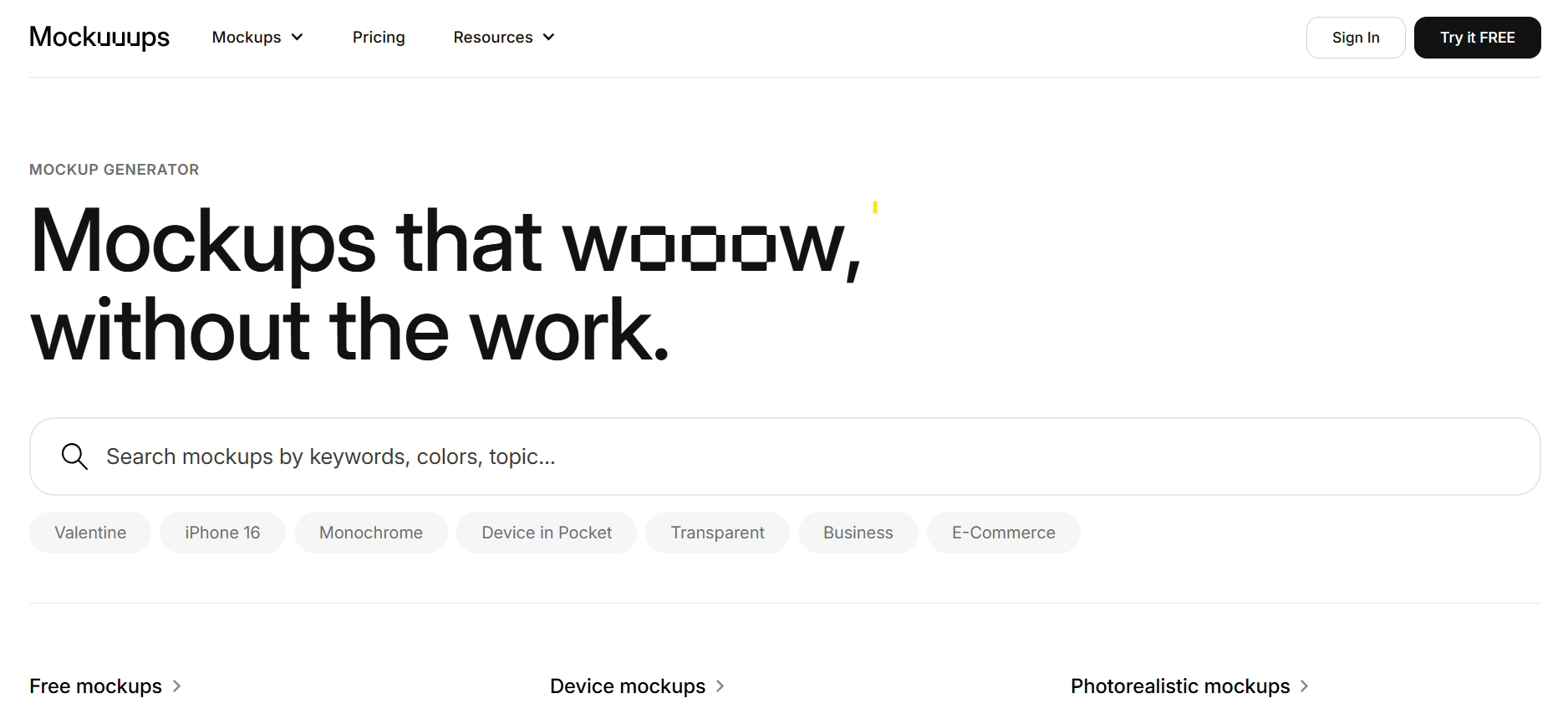Pick the Device in Pocket tag
The height and width of the screenshot is (719, 1568).
[547, 533]
